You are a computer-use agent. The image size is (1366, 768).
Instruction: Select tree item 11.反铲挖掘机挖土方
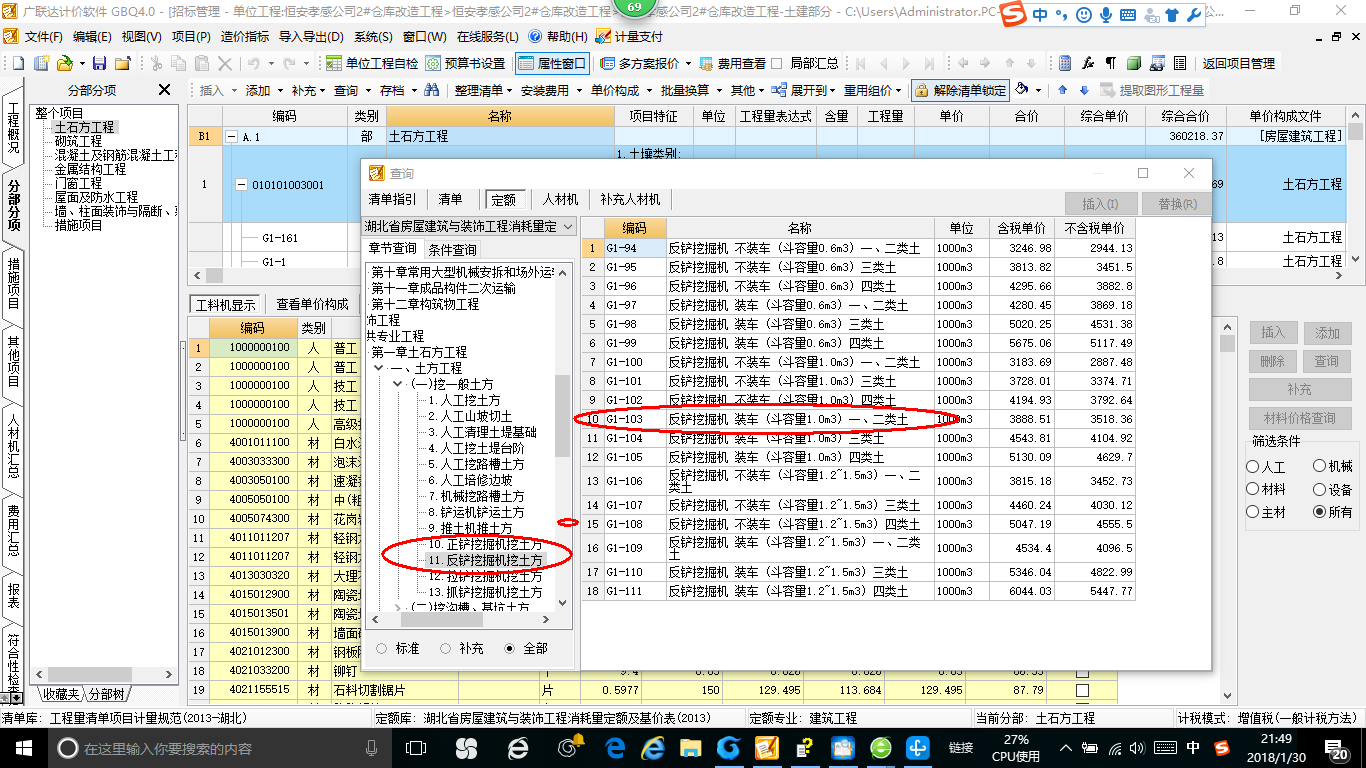(x=485, y=560)
